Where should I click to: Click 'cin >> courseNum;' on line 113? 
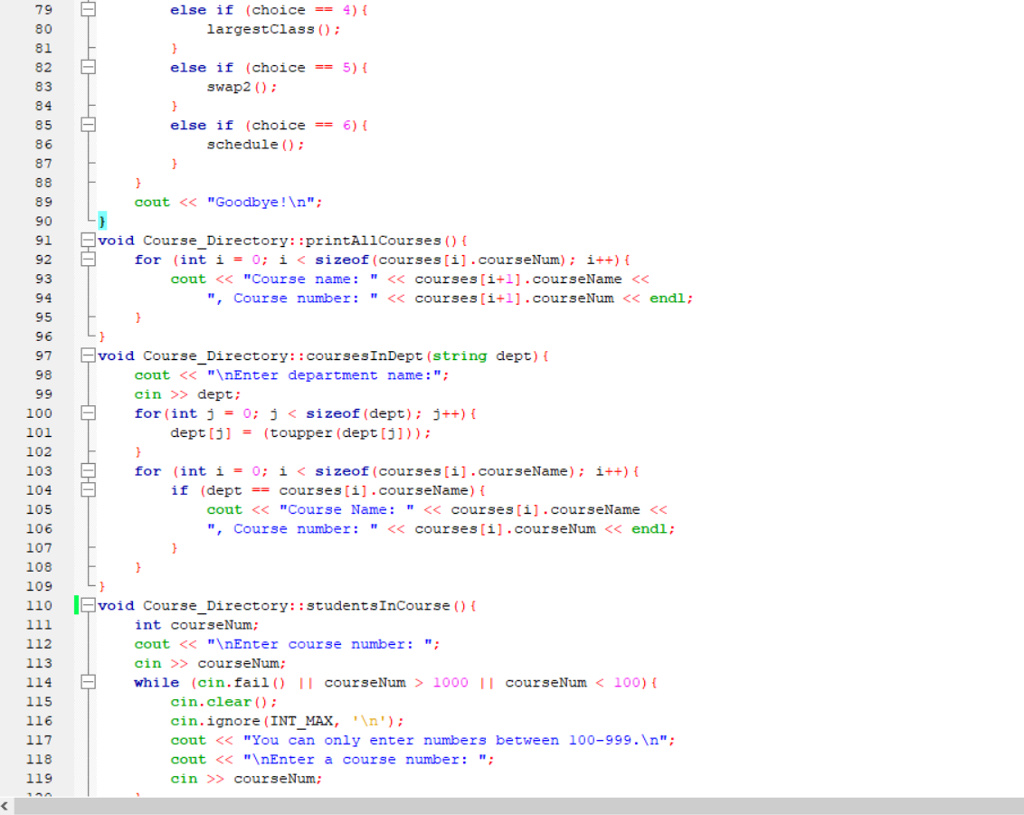[x=210, y=663]
